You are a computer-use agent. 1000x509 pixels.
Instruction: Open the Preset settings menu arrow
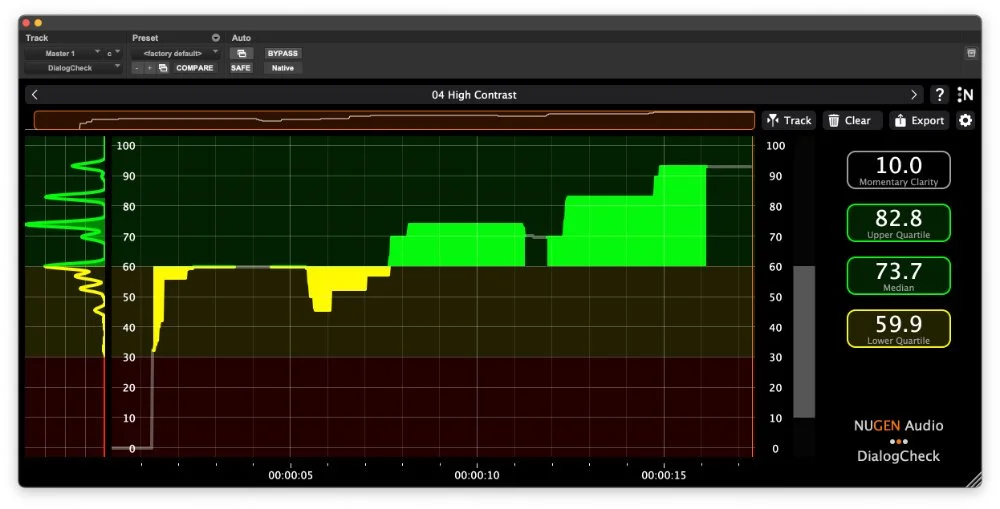216,38
